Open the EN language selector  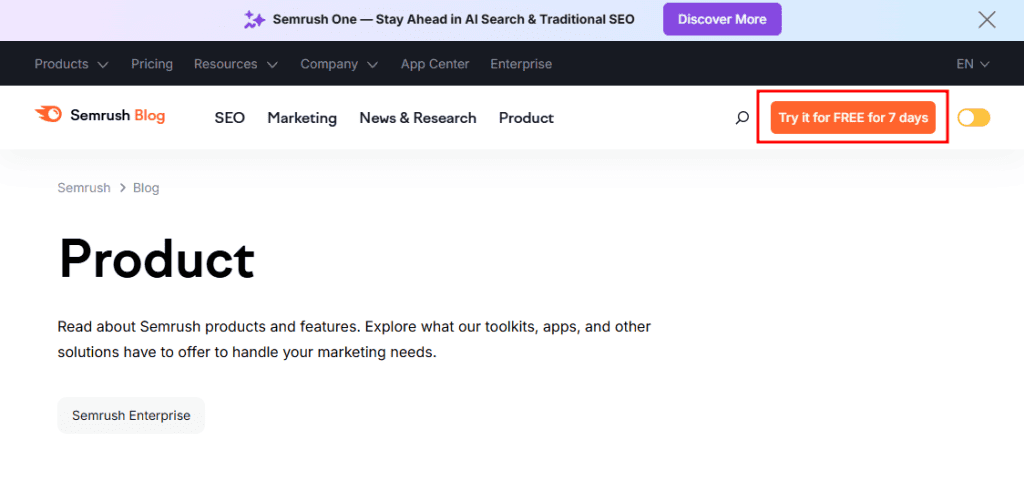click(973, 64)
